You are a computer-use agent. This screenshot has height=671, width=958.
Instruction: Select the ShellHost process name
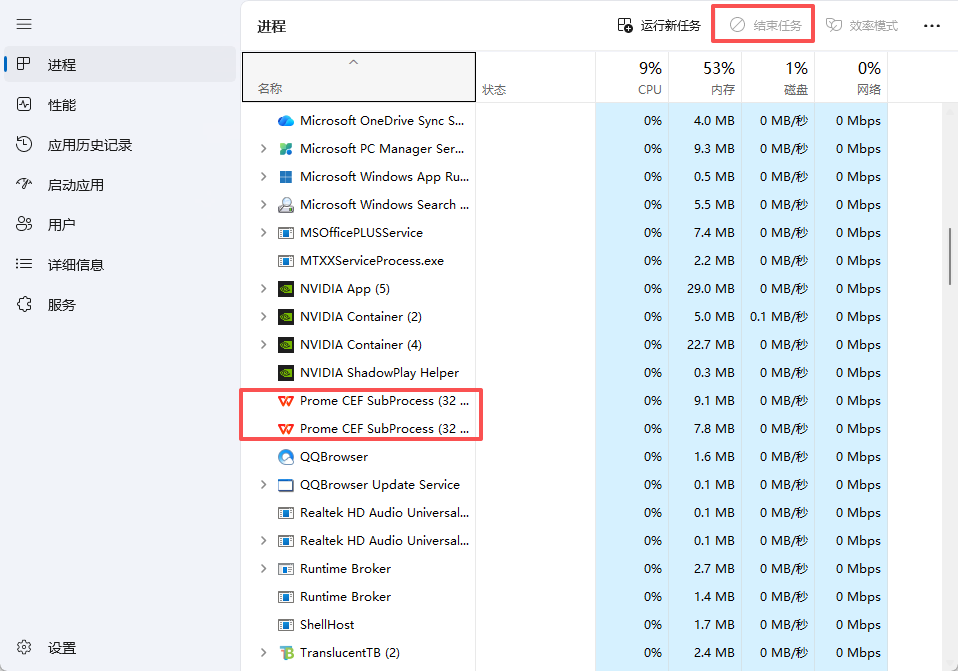[327, 625]
